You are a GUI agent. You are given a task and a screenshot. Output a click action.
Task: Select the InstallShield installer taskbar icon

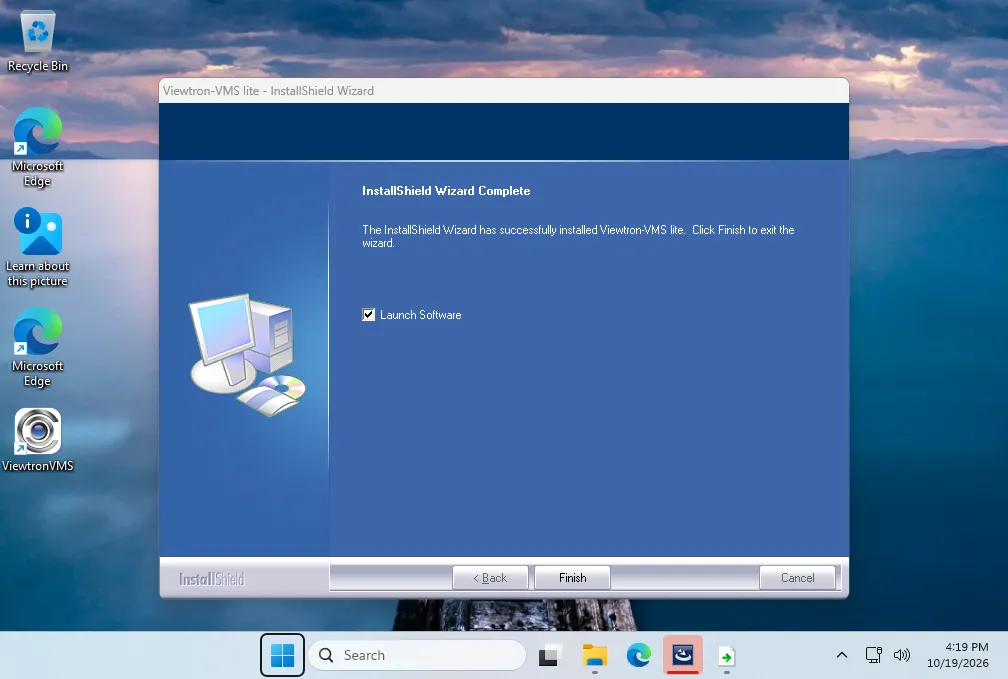coord(683,655)
